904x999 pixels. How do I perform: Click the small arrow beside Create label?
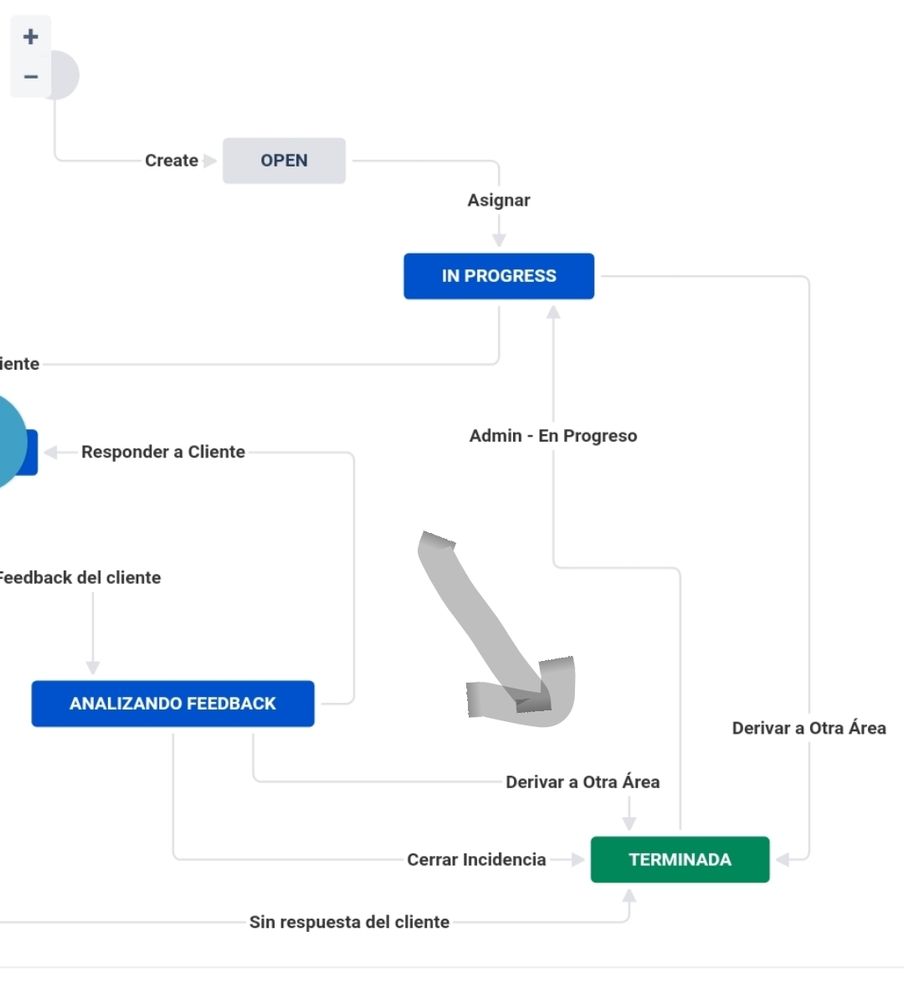click(x=210, y=160)
